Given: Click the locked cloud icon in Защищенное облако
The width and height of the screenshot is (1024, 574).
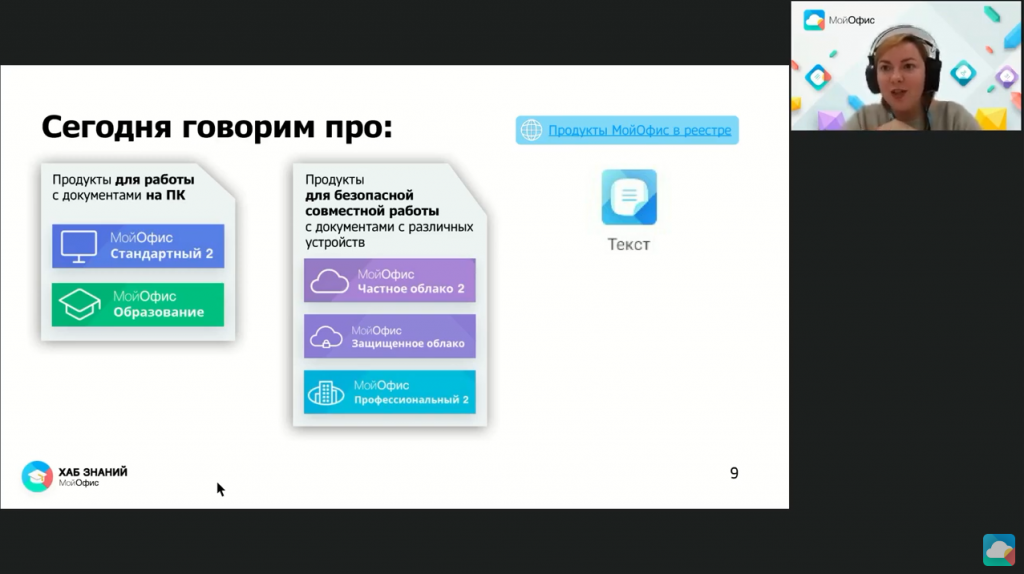Looking at the screenshot, I should 326,337.
